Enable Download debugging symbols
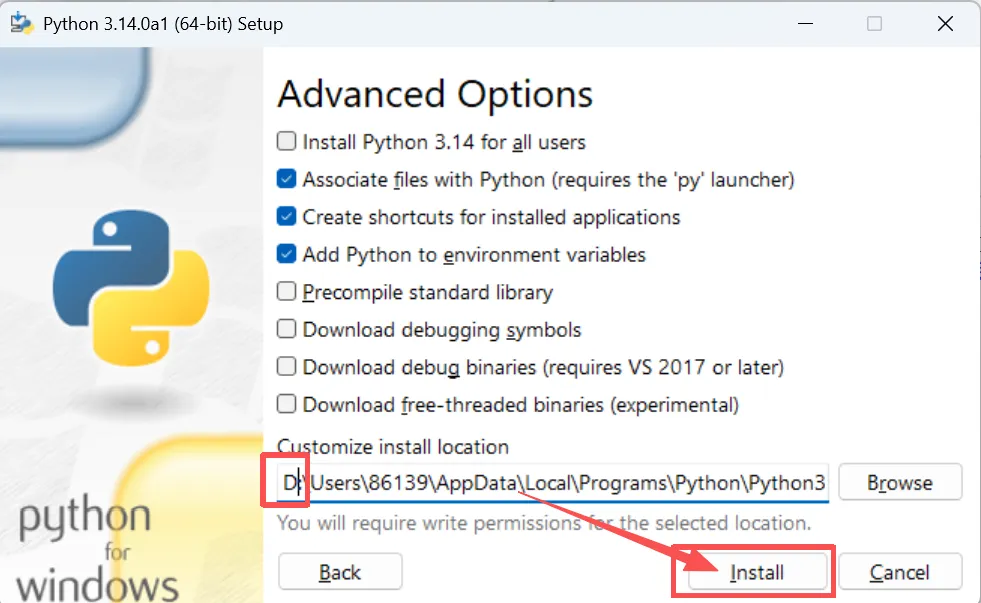981x603 pixels. (x=286, y=329)
